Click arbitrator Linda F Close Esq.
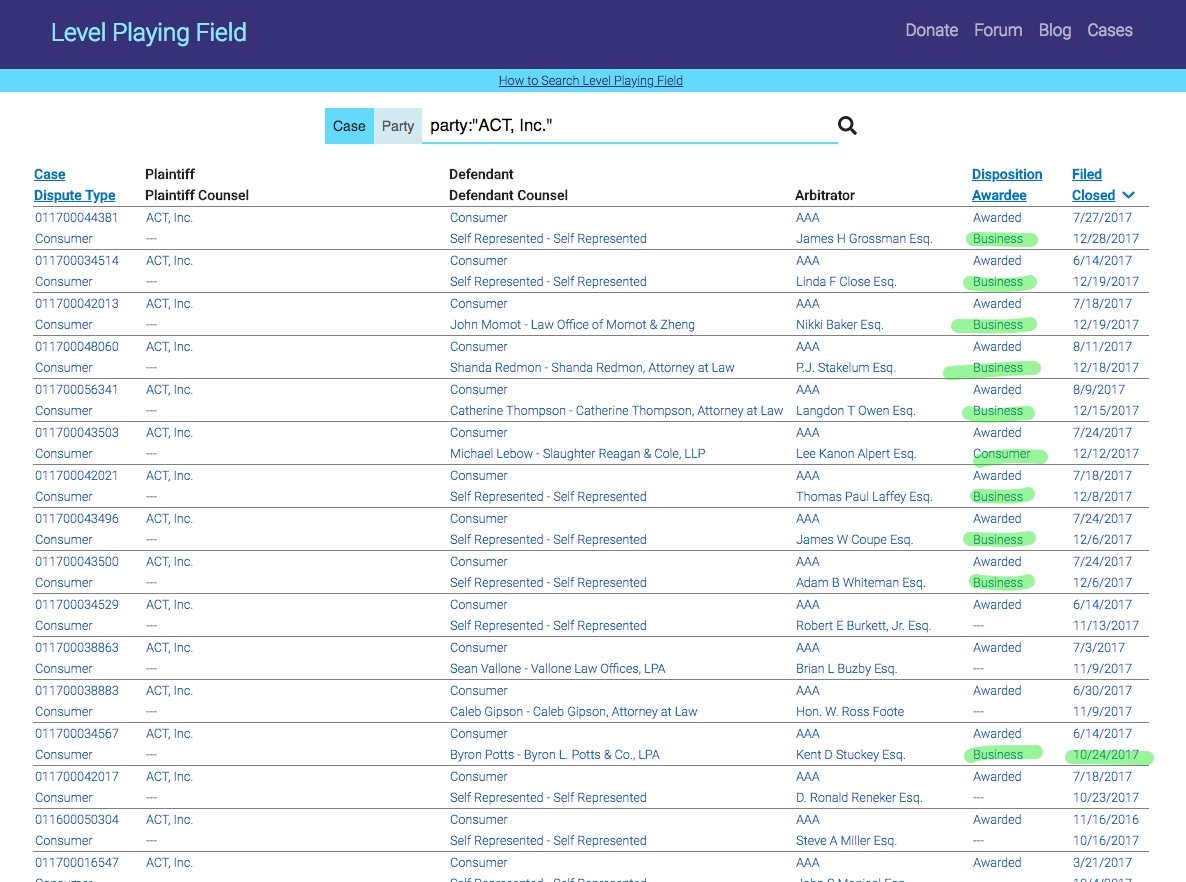The width and height of the screenshot is (1186, 882). pos(846,282)
